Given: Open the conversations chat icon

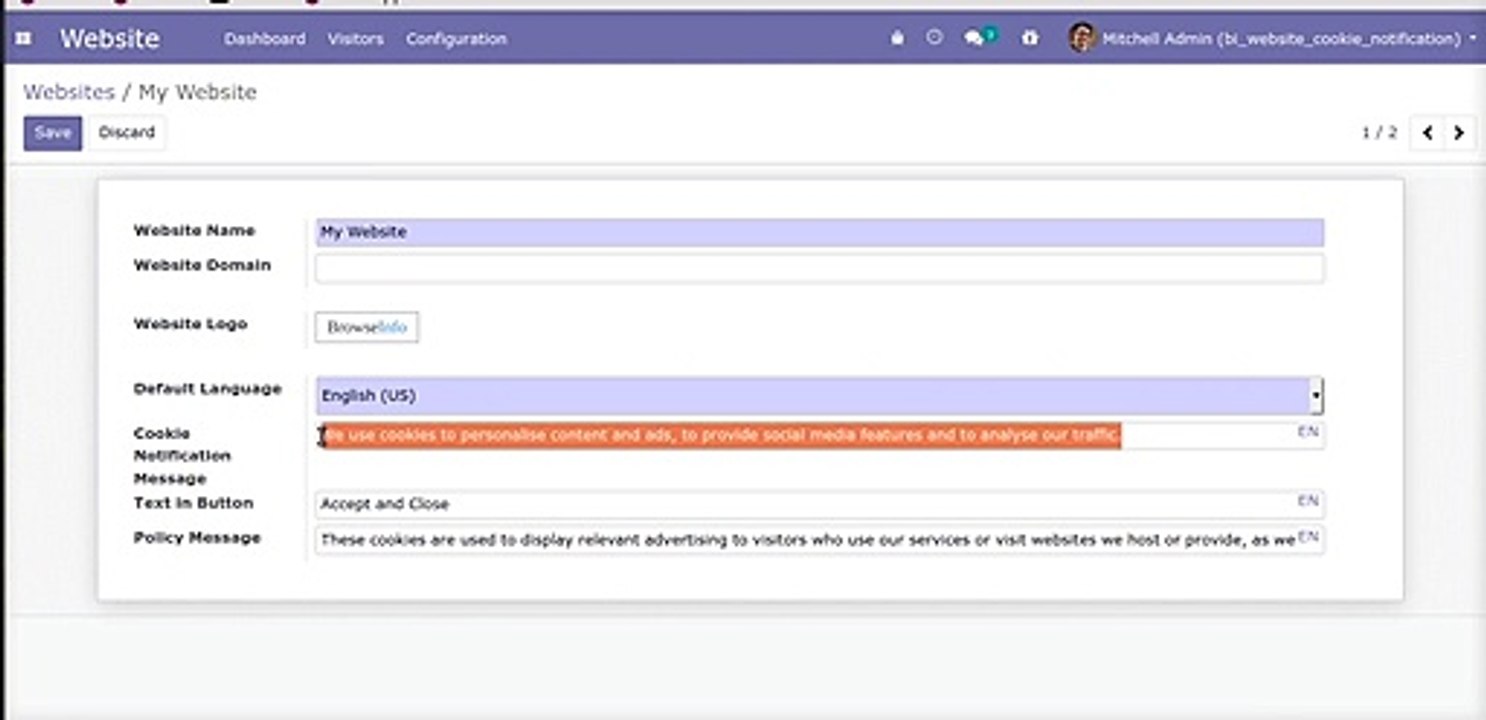Looking at the screenshot, I should [x=977, y=38].
